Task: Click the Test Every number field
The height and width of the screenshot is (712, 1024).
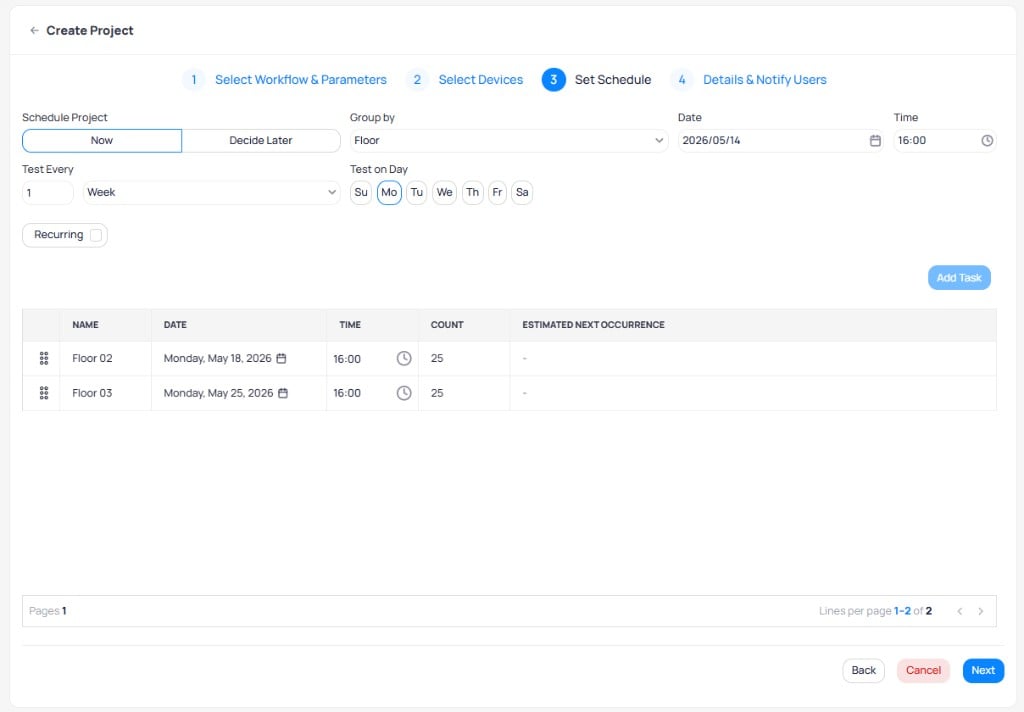Action: click(48, 193)
